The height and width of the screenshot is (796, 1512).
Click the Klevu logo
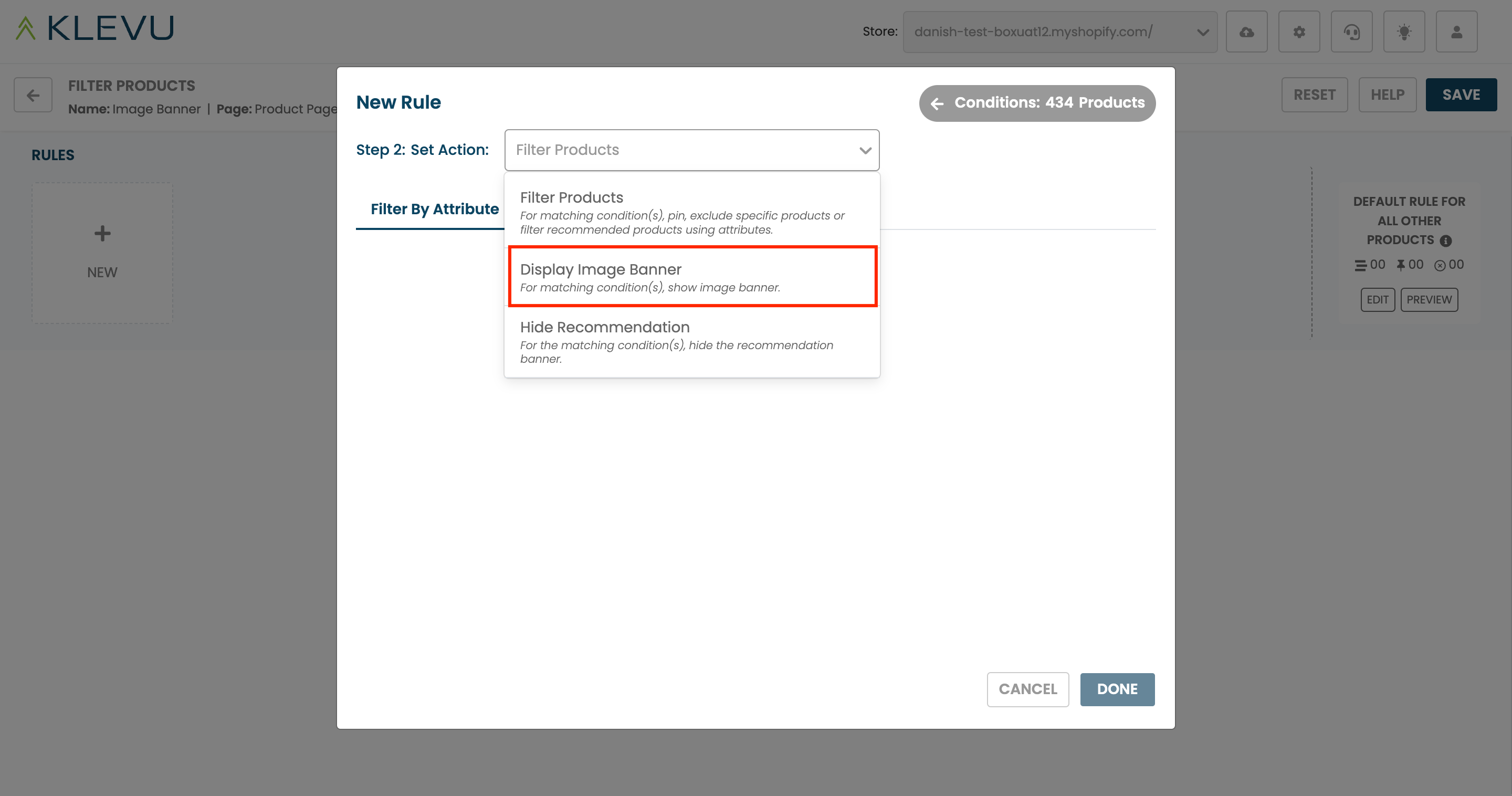point(95,28)
